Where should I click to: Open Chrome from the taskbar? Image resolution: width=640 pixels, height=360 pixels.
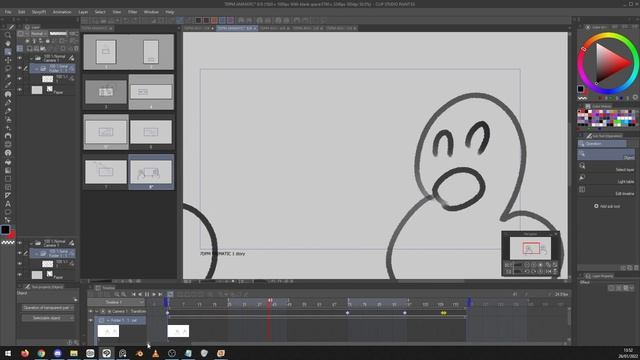pyautogui.click(x=41, y=353)
